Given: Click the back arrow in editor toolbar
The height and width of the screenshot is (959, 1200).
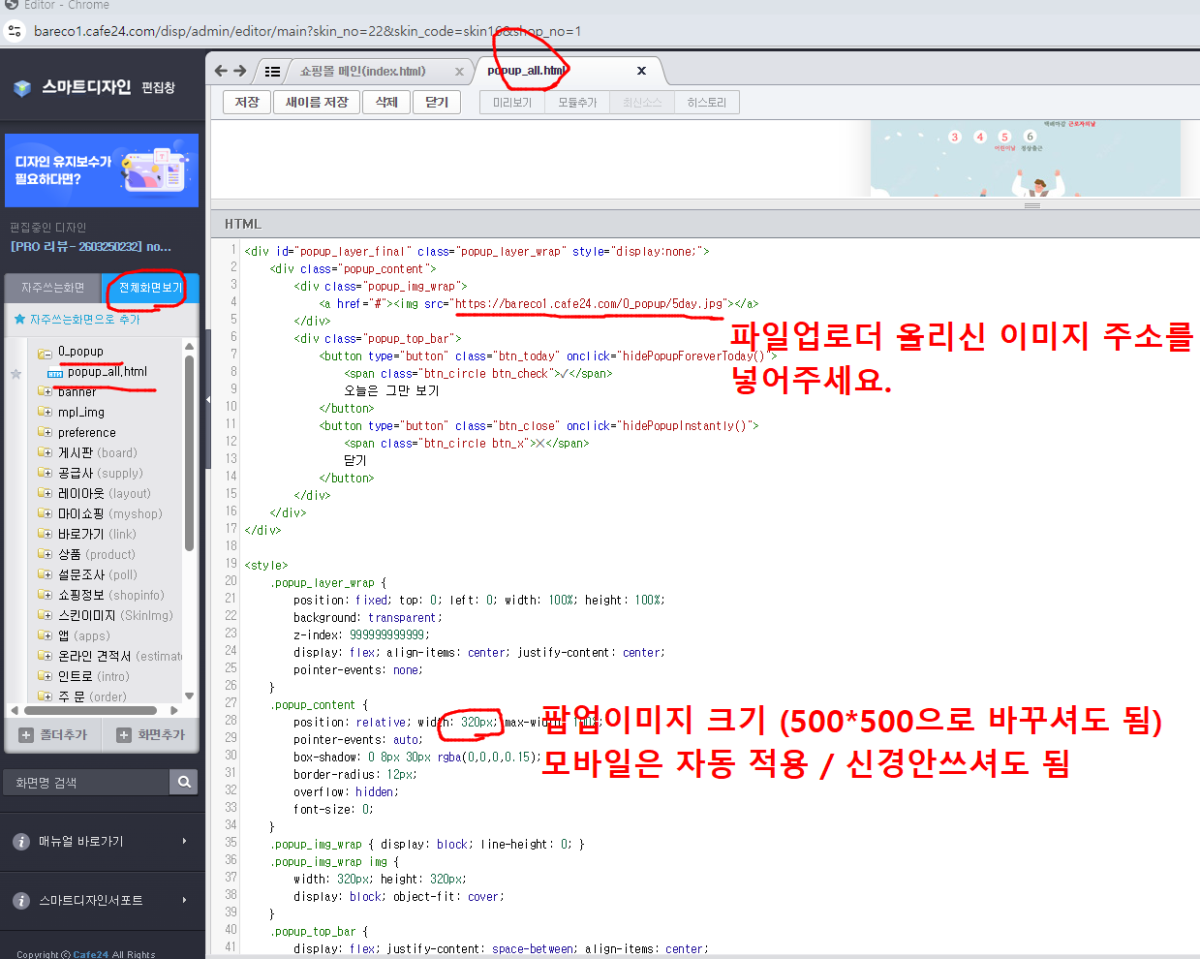Looking at the screenshot, I should (222, 71).
